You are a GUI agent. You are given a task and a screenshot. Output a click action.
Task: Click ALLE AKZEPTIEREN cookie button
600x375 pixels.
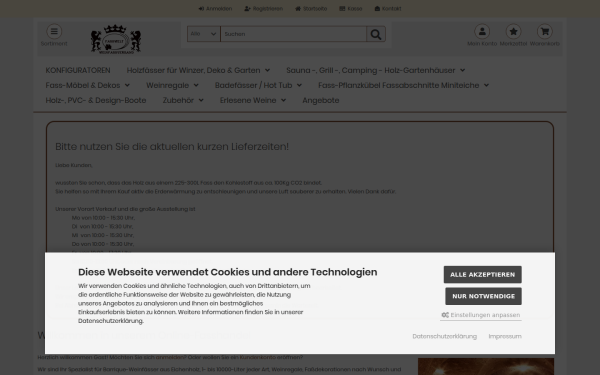click(483, 275)
